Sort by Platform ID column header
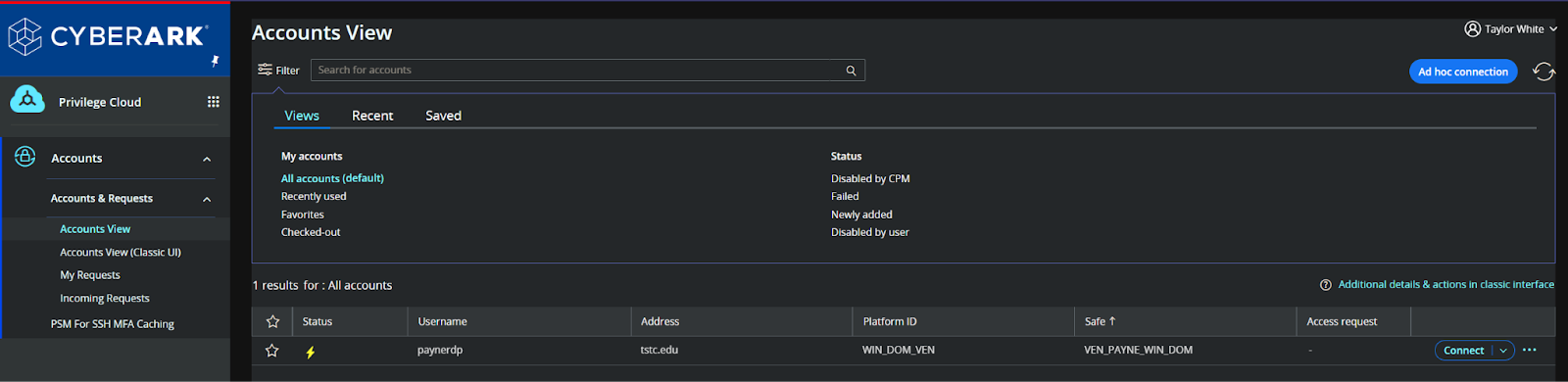 tap(890, 321)
